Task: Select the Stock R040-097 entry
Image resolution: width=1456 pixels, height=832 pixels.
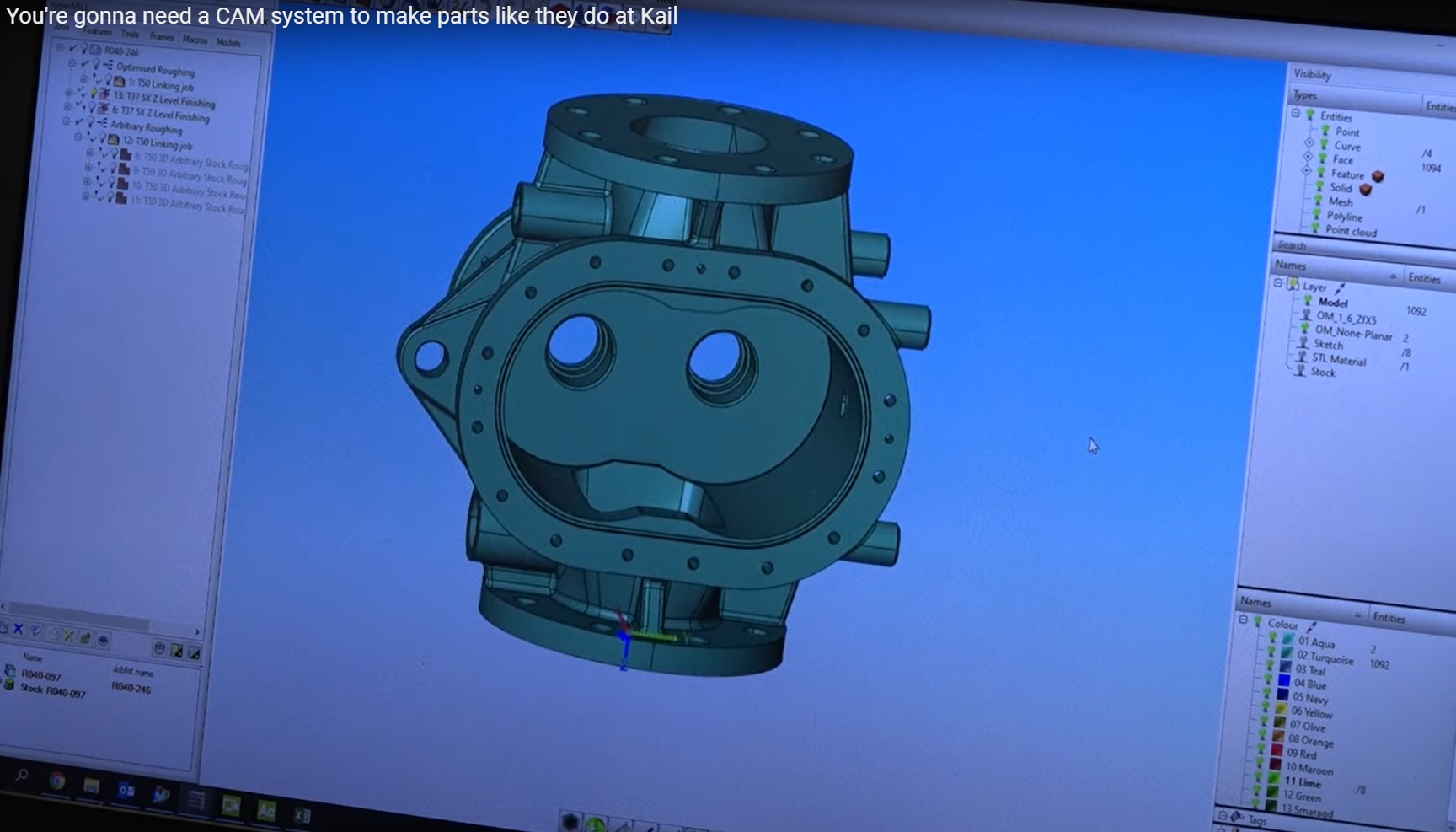Action: point(52,690)
